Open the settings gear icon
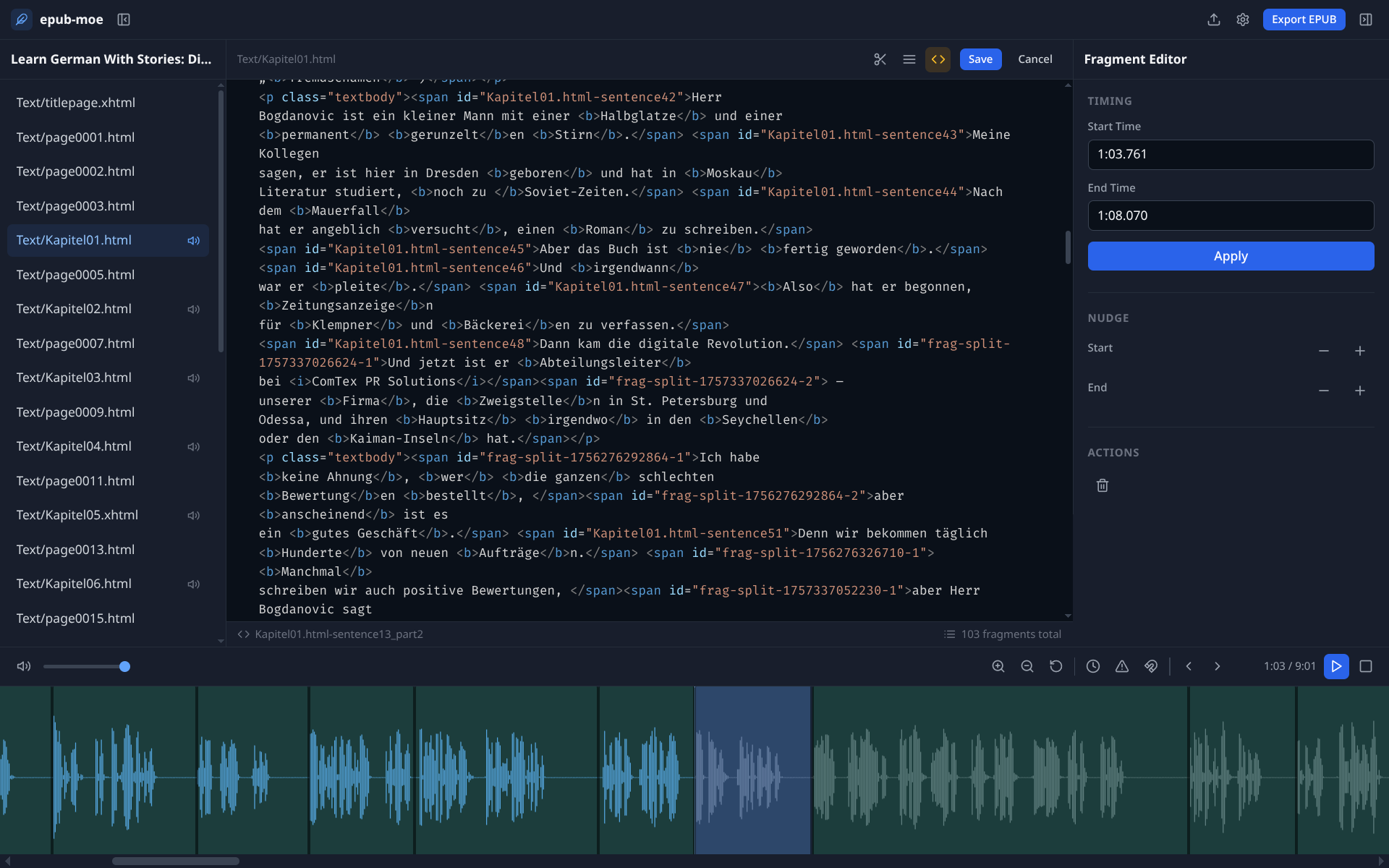 [1243, 20]
